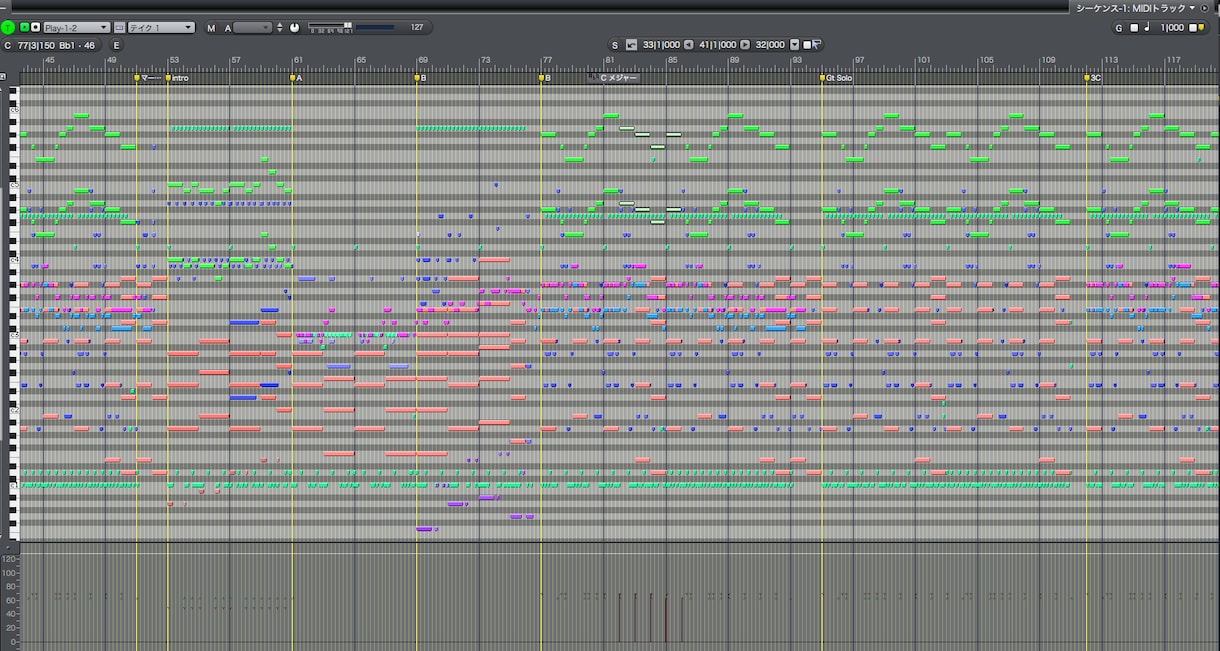The height and width of the screenshot is (651, 1220).
Task: Click the grid value 1|000 field
Action: click(x=1174, y=28)
